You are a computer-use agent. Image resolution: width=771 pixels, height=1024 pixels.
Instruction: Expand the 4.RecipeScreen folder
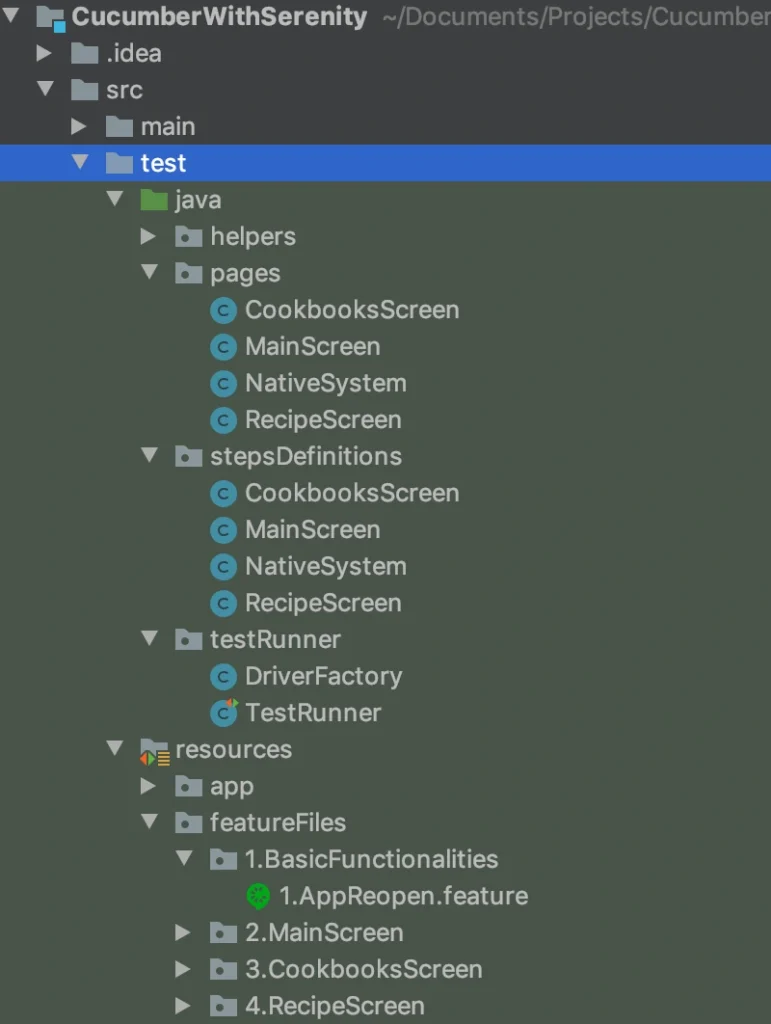click(183, 1006)
